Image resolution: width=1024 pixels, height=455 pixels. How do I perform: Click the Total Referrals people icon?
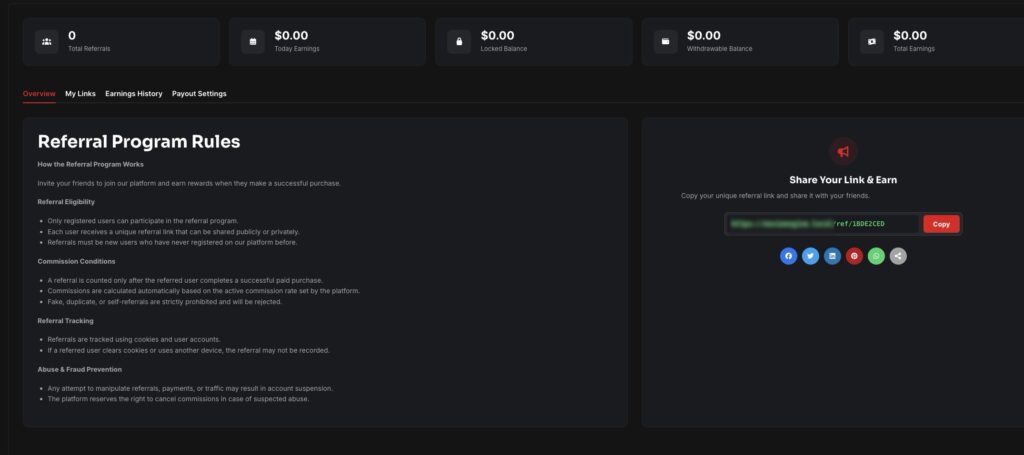coord(47,42)
